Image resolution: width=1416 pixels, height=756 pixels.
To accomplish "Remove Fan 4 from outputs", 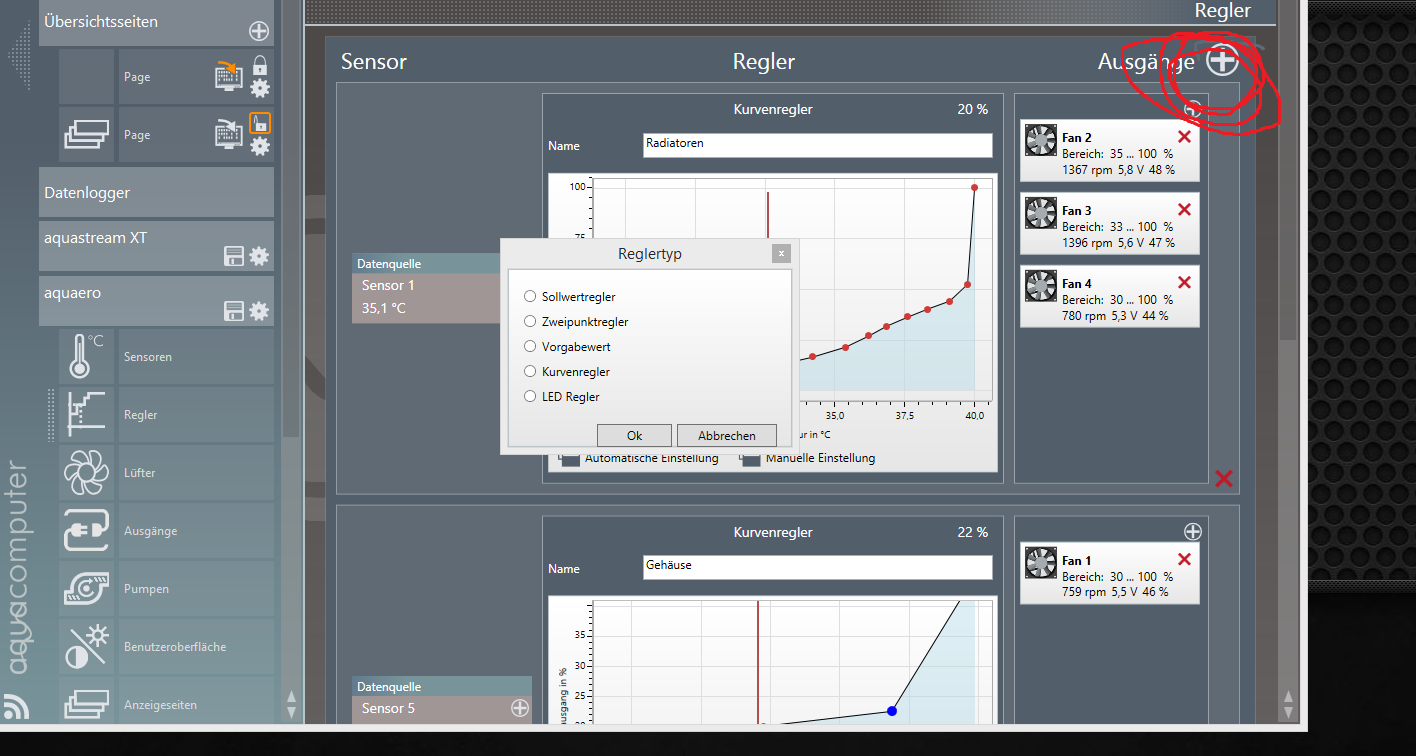I will coord(1184,283).
